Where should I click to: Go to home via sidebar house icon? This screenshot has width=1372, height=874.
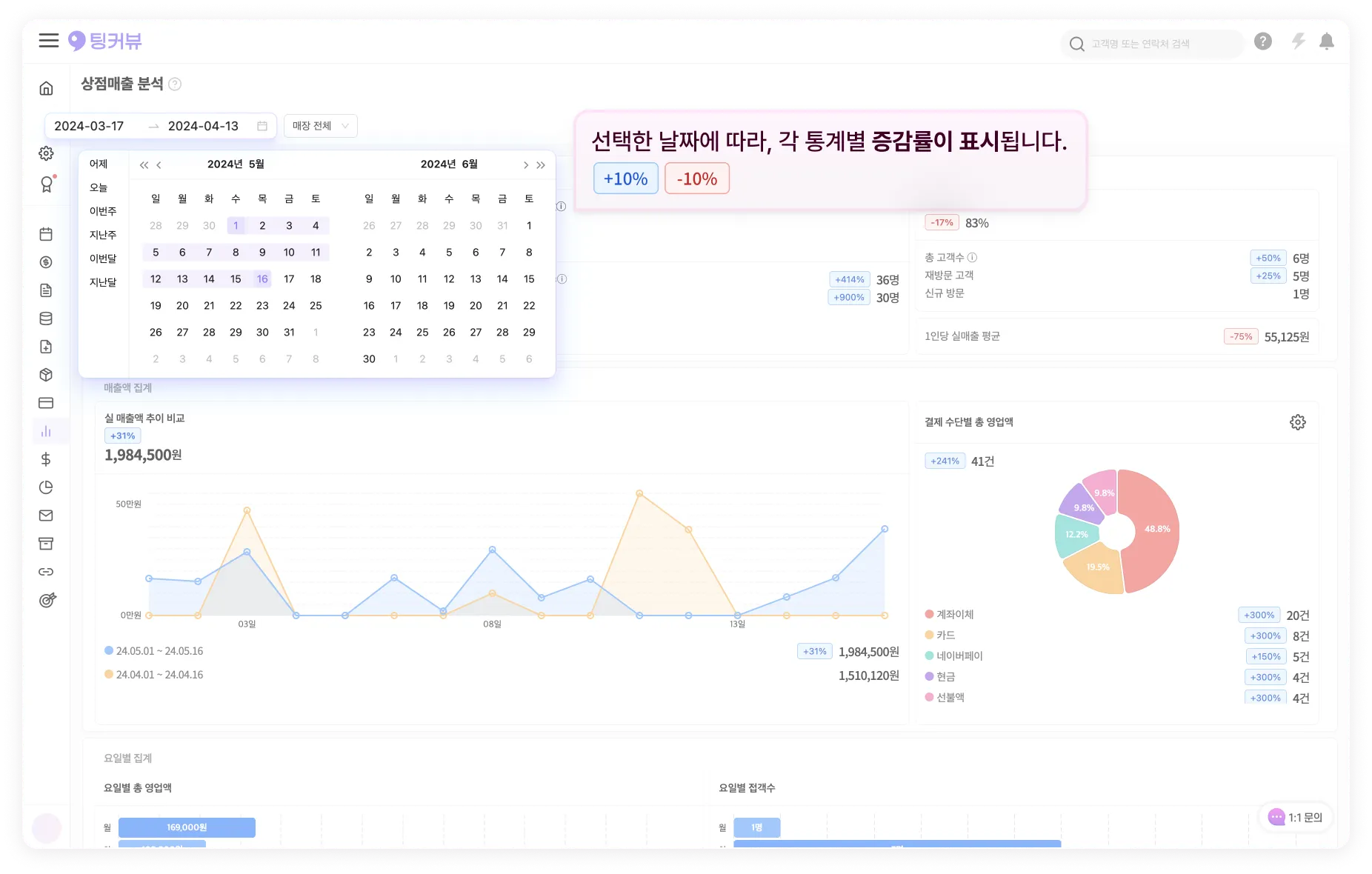[46, 89]
